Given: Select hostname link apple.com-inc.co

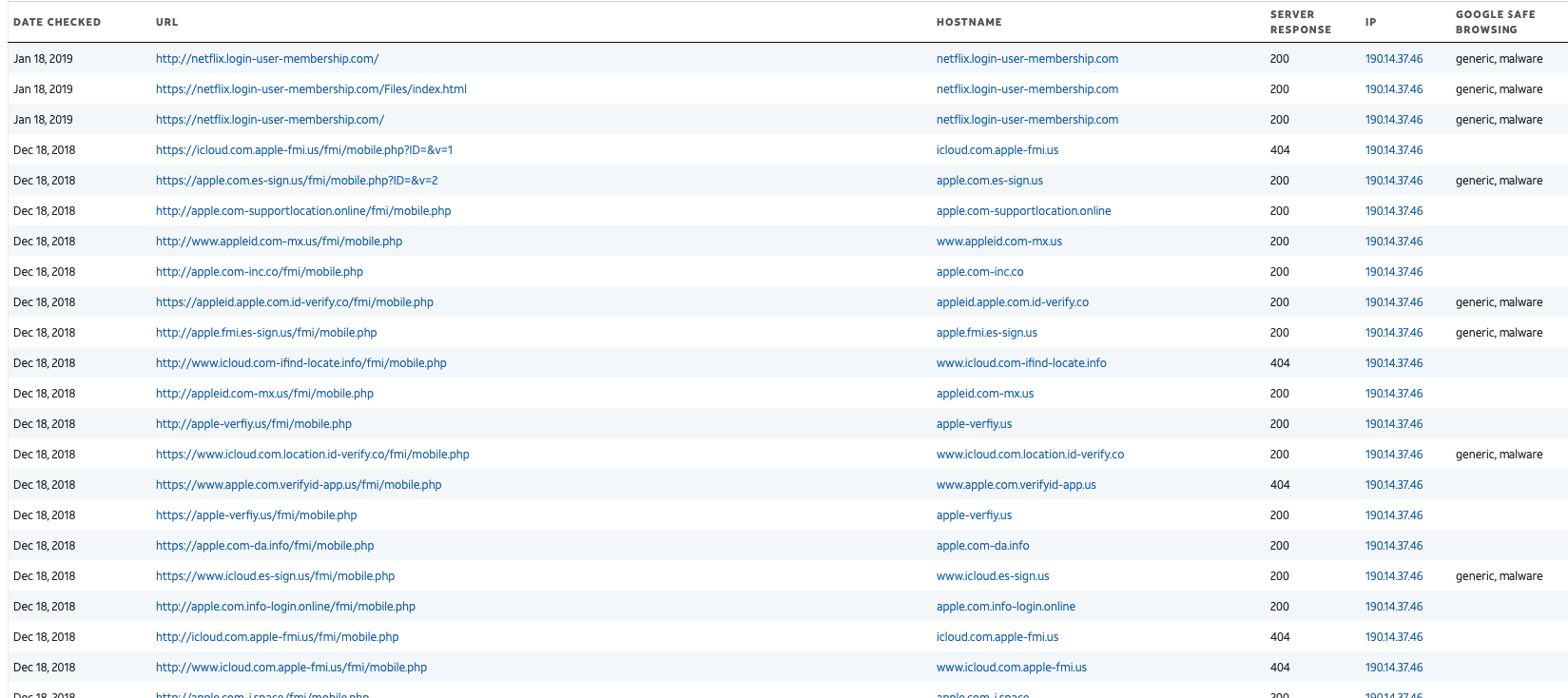Looking at the screenshot, I should (980, 272).
